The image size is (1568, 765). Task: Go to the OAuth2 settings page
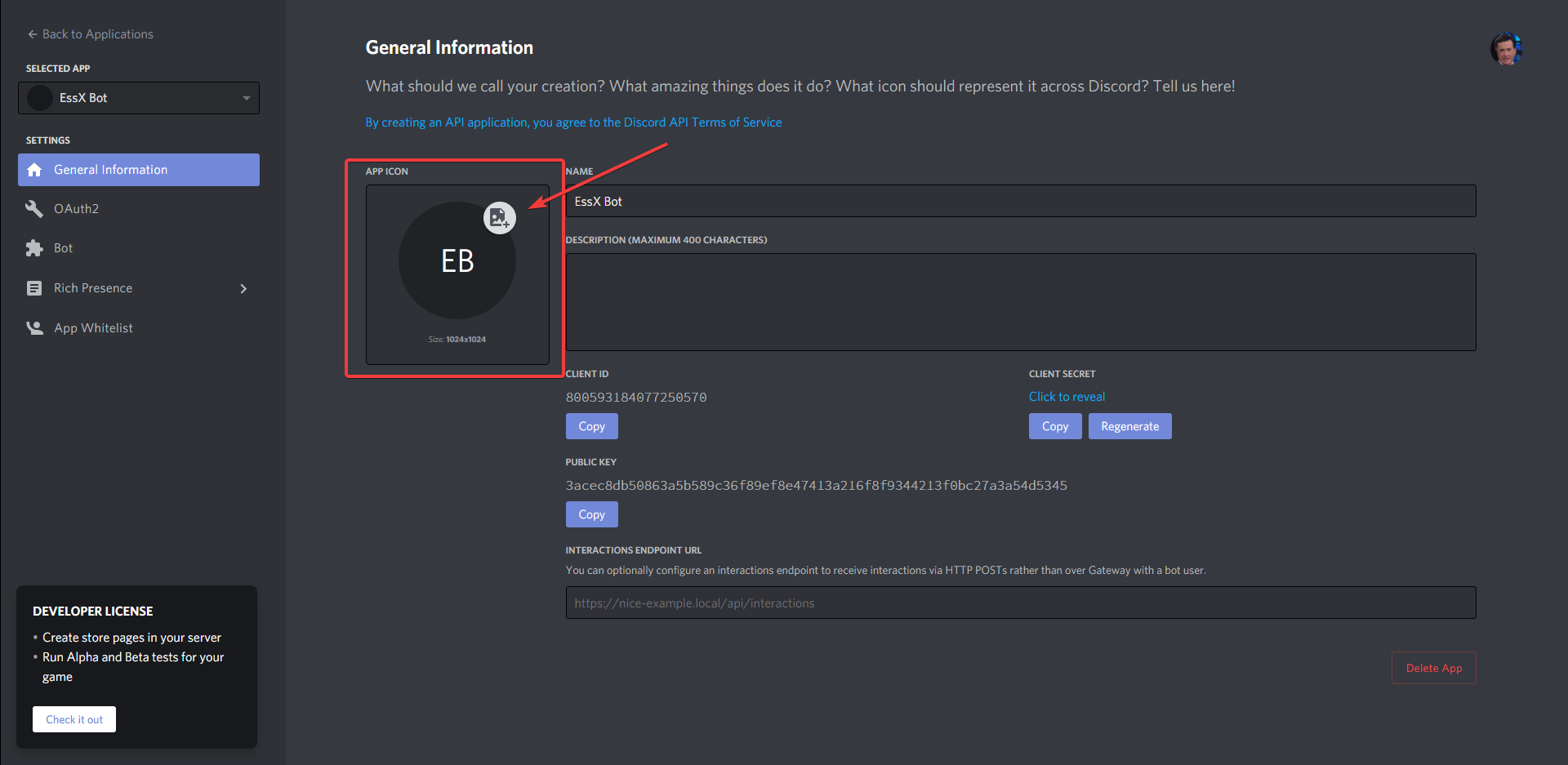pos(76,209)
